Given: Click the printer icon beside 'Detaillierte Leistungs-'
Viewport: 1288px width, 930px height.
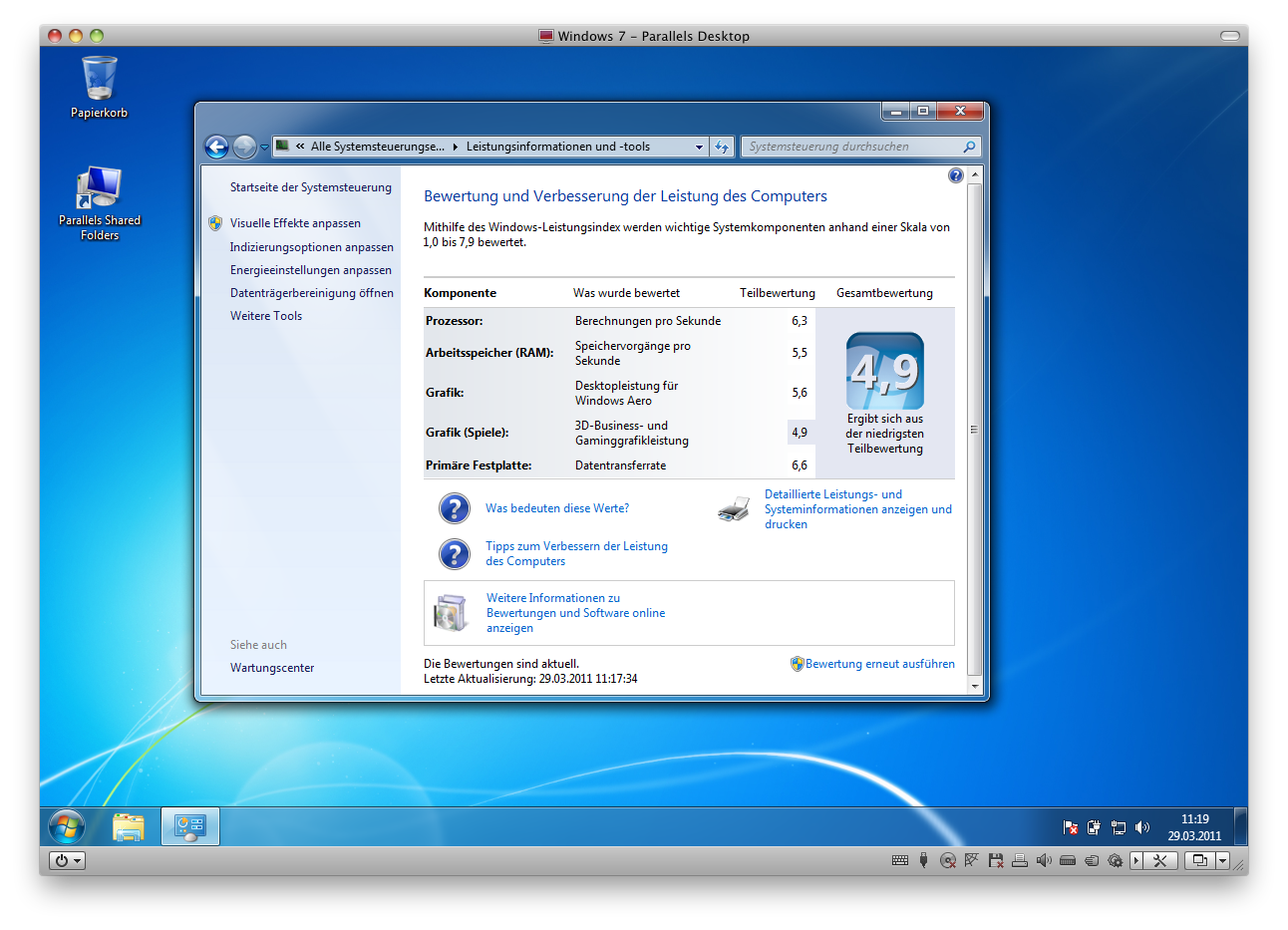Looking at the screenshot, I should click(x=734, y=508).
